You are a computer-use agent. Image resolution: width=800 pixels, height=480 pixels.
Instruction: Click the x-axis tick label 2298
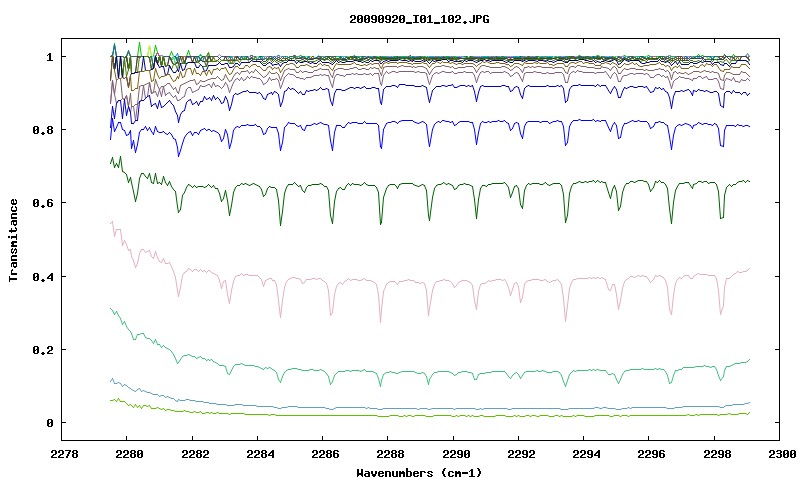tap(717, 454)
